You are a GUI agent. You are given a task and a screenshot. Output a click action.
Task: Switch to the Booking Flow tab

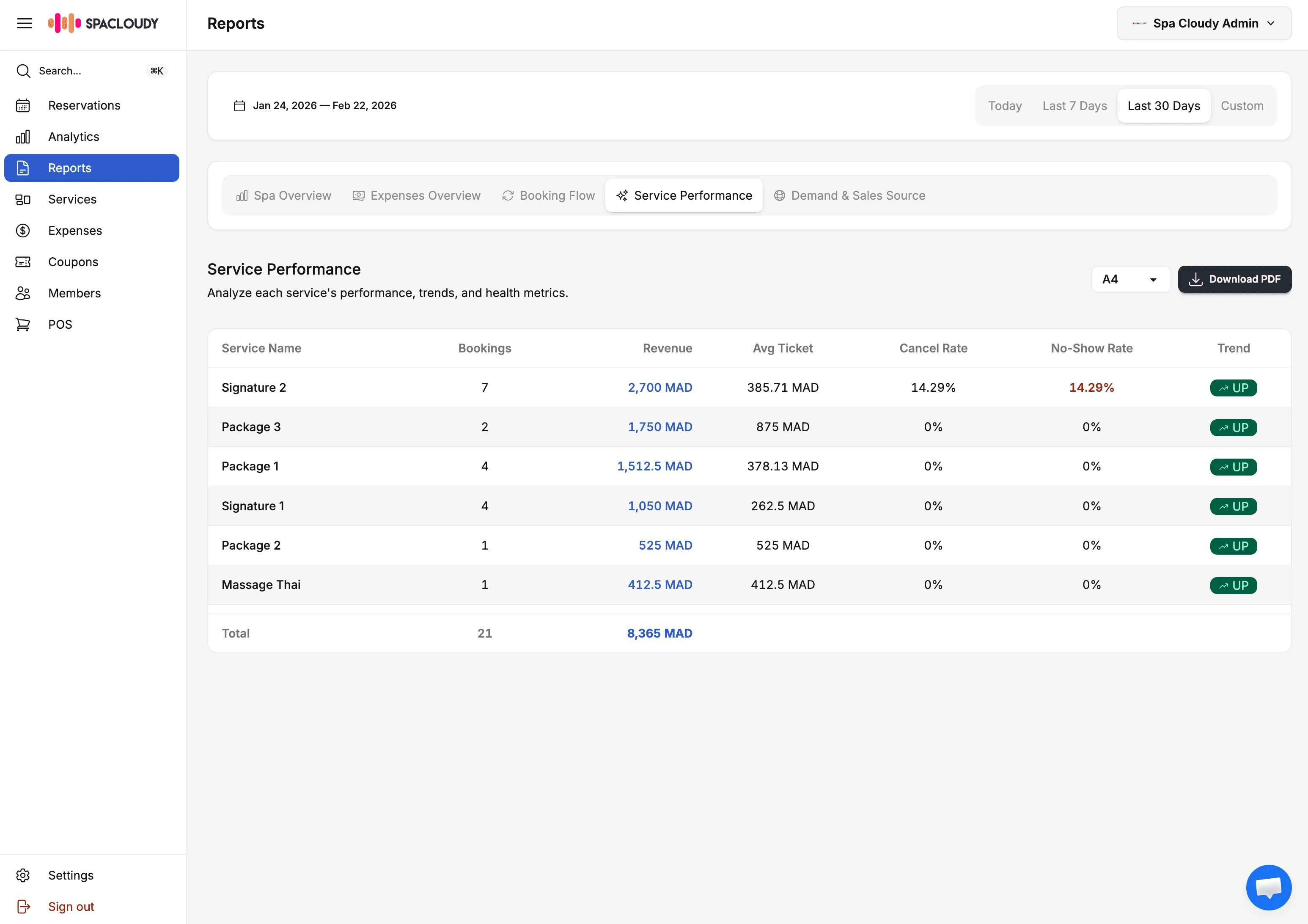548,195
